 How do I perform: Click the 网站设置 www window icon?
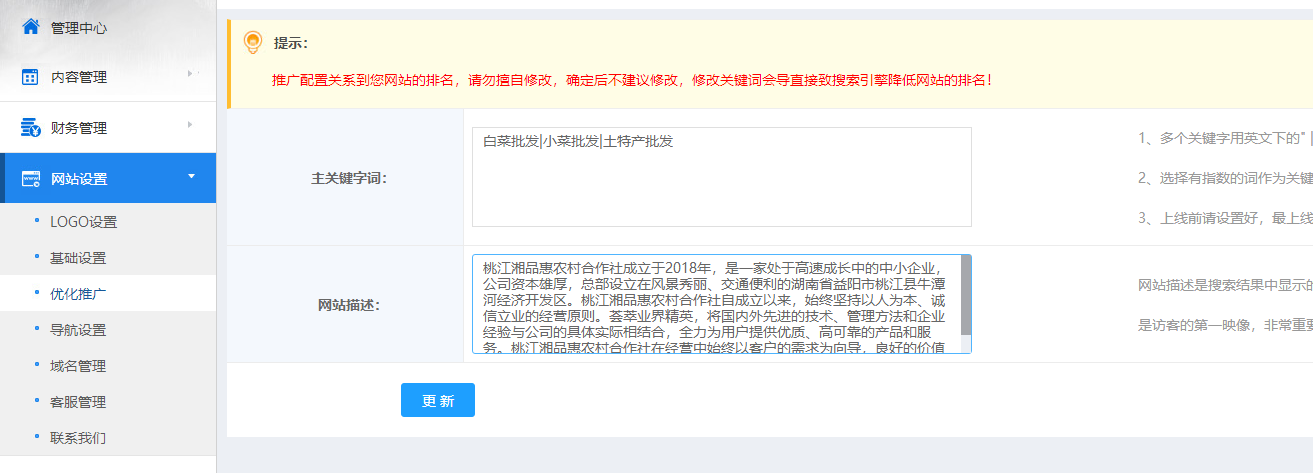pos(31,179)
